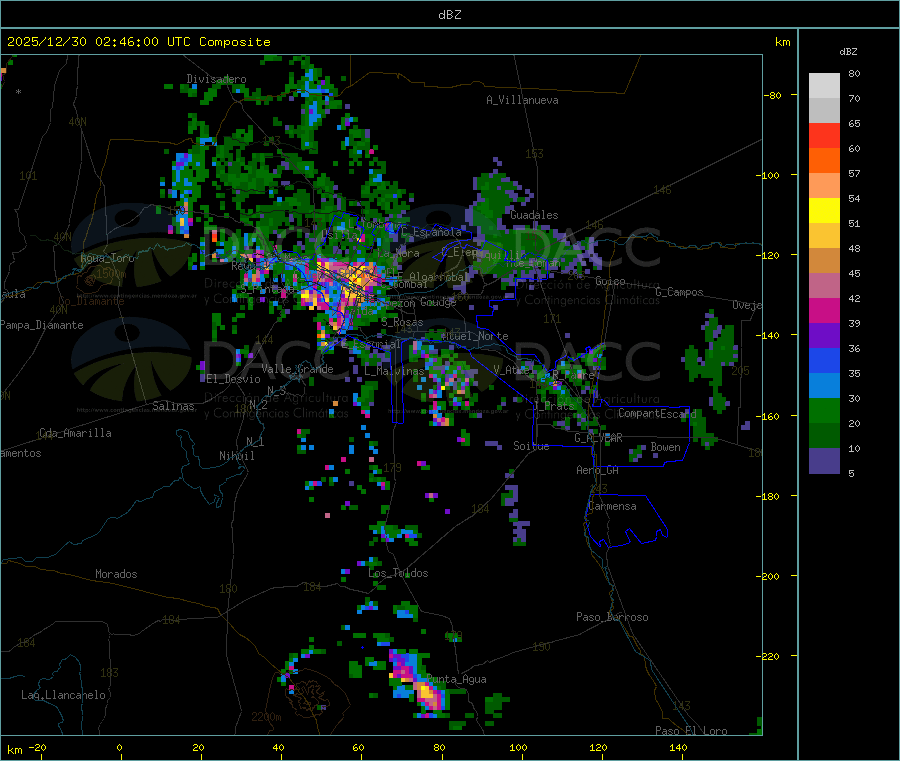The width and height of the screenshot is (900, 761).
Task: Click the Carmensa location label
Action: point(612,506)
